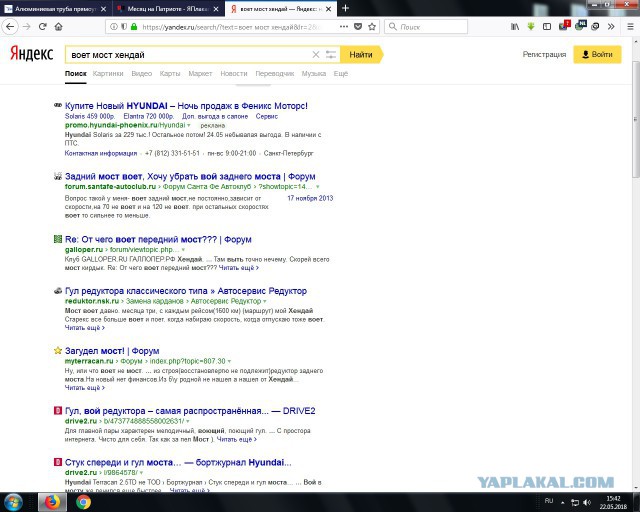Click the green download arrow extension icon
Viewport: 640px width, 512px height.
pos(531,27)
